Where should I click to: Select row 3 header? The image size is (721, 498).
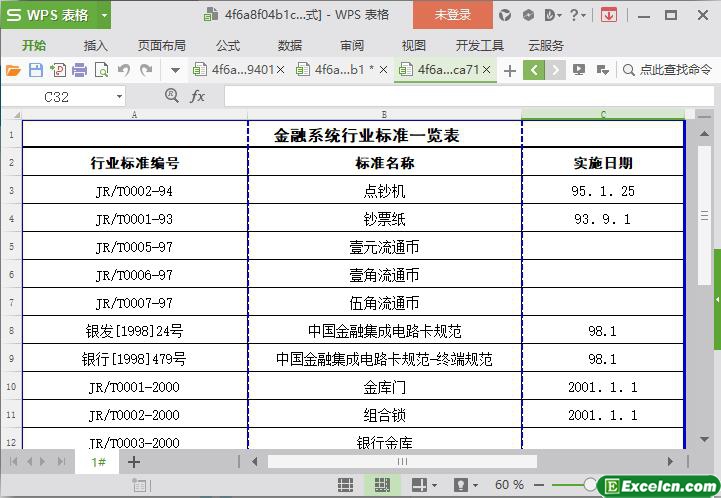point(11,190)
